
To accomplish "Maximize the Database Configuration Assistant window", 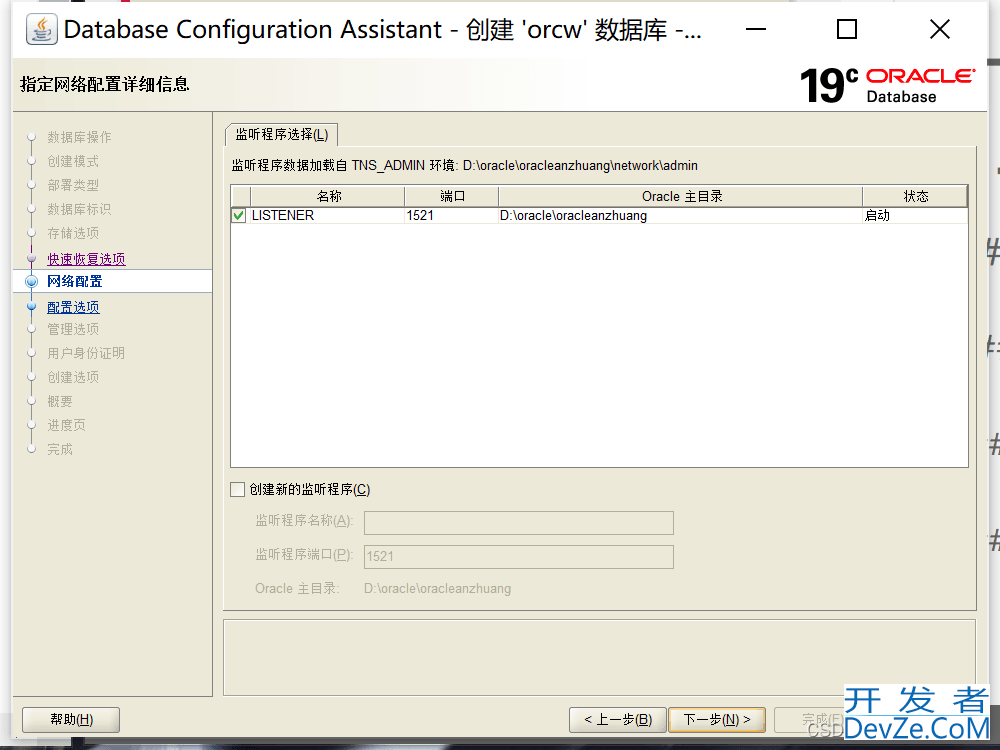I will pos(847,29).
